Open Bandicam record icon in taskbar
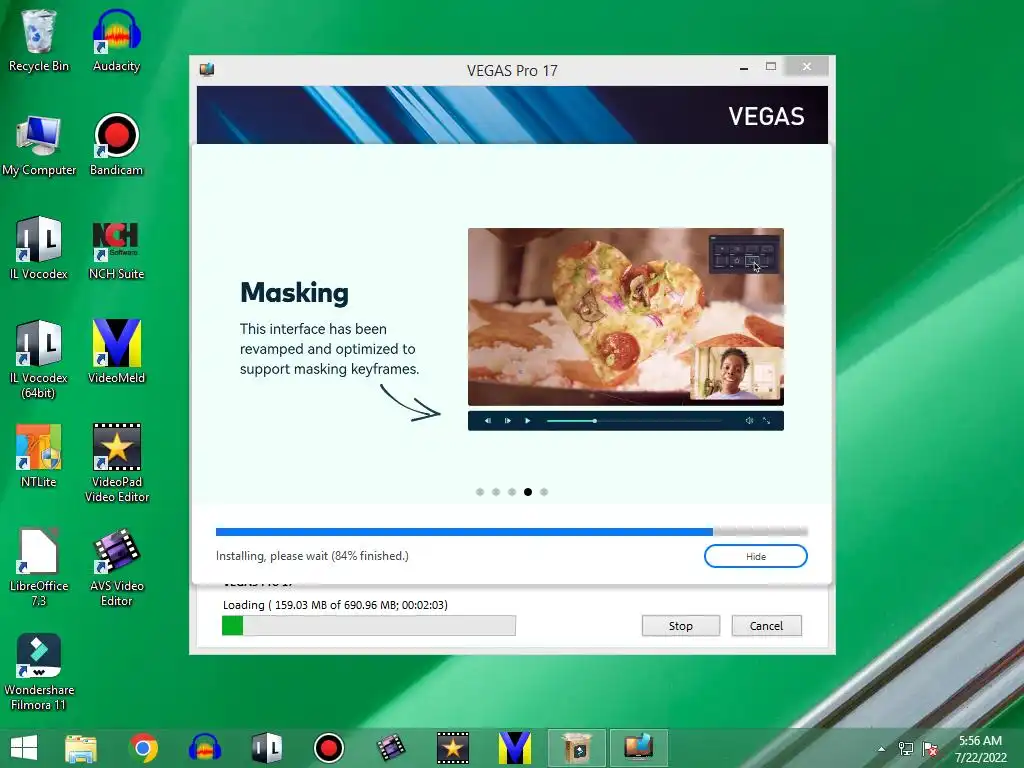Viewport: 1024px width, 768px height. click(x=328, y=748)
